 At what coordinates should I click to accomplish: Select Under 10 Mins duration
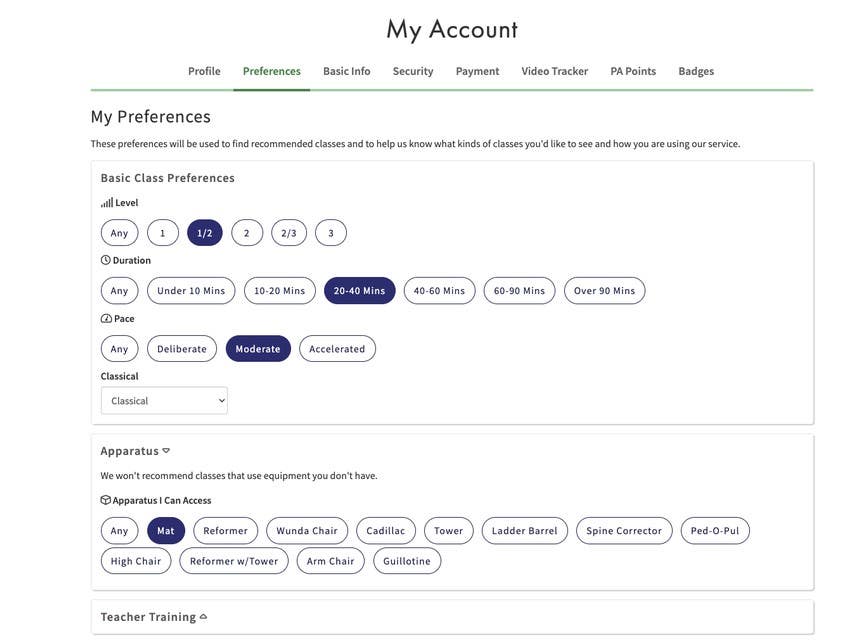191,290
